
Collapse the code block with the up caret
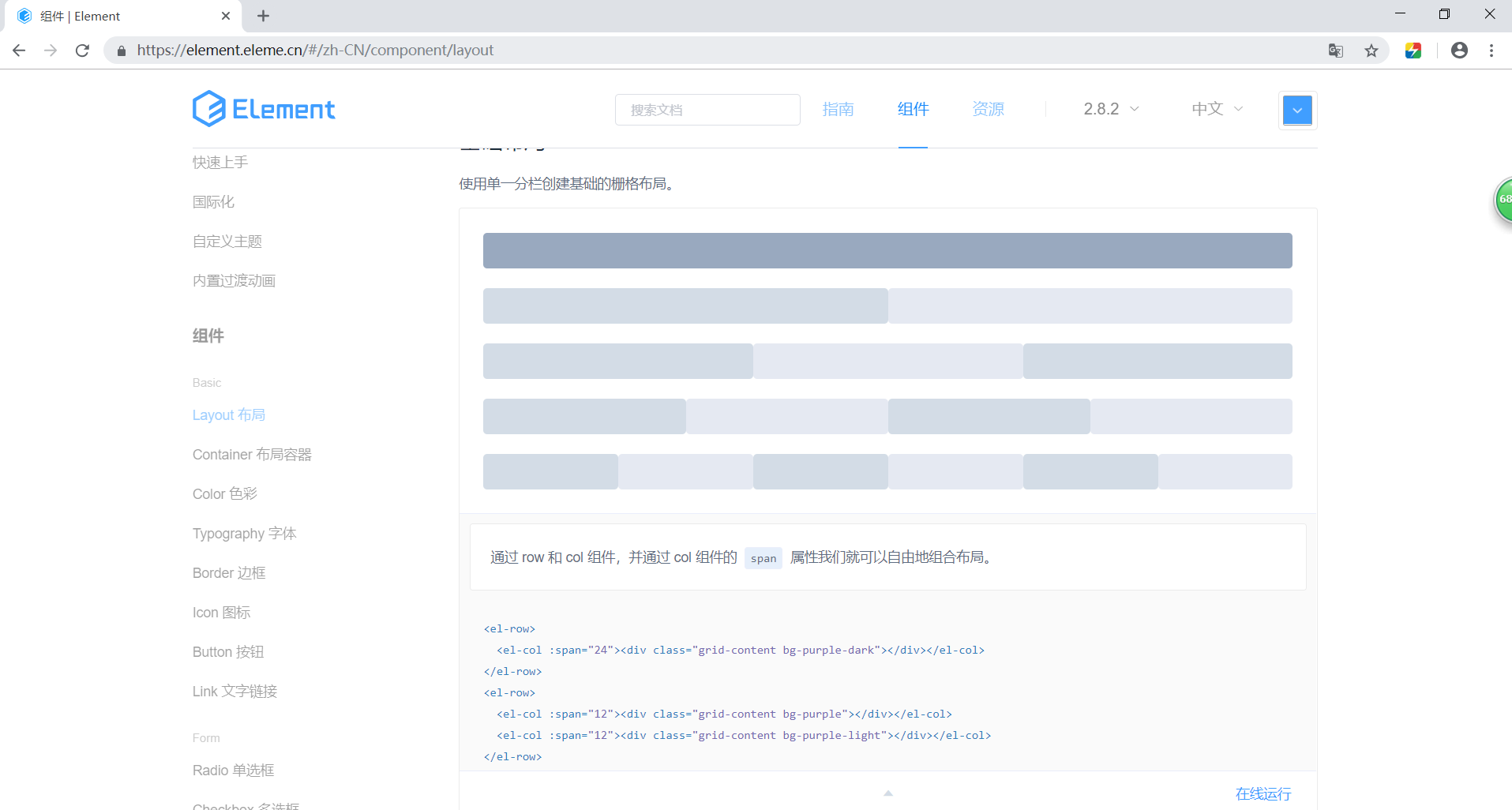pyautogui.click(x=888, y=793)
